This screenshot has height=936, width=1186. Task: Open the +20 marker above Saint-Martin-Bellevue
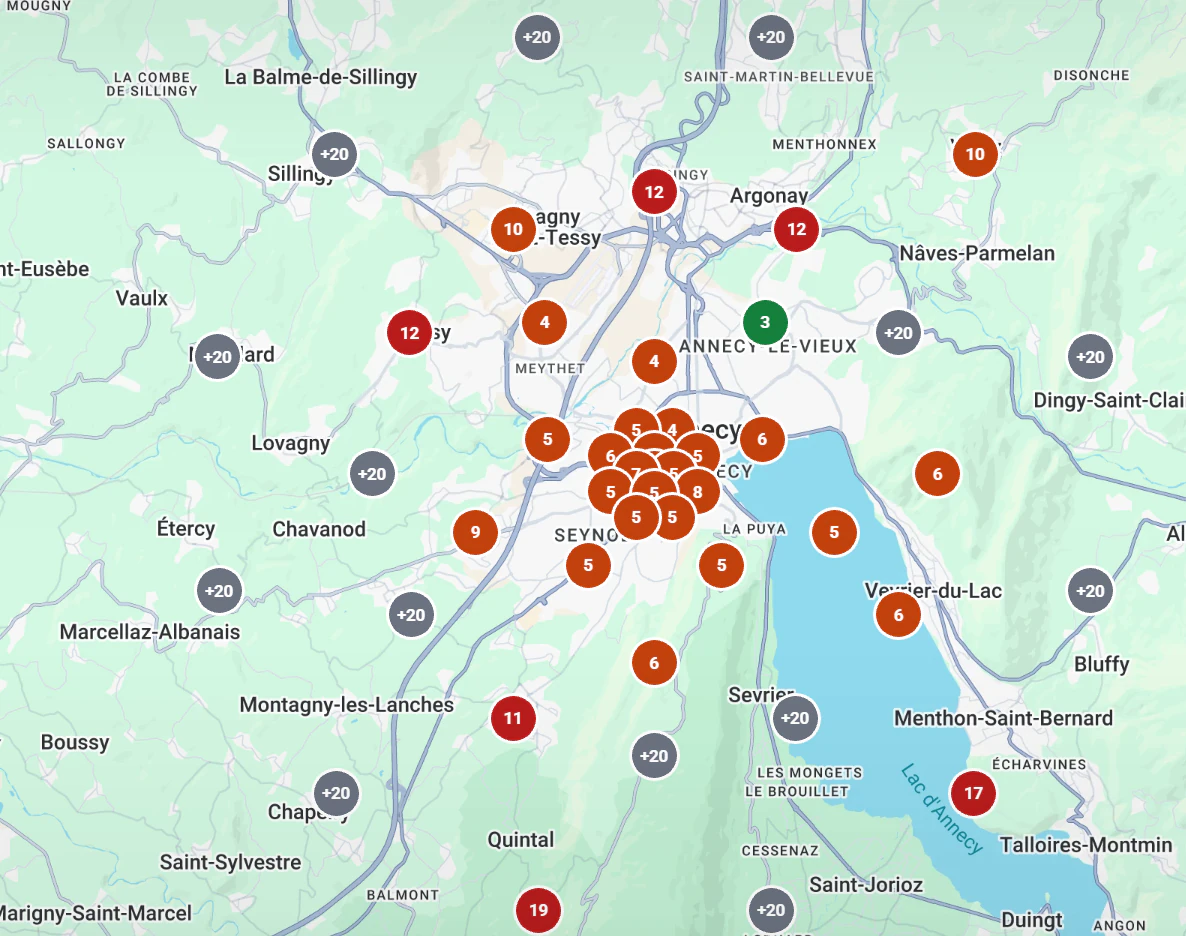[771, 37]
